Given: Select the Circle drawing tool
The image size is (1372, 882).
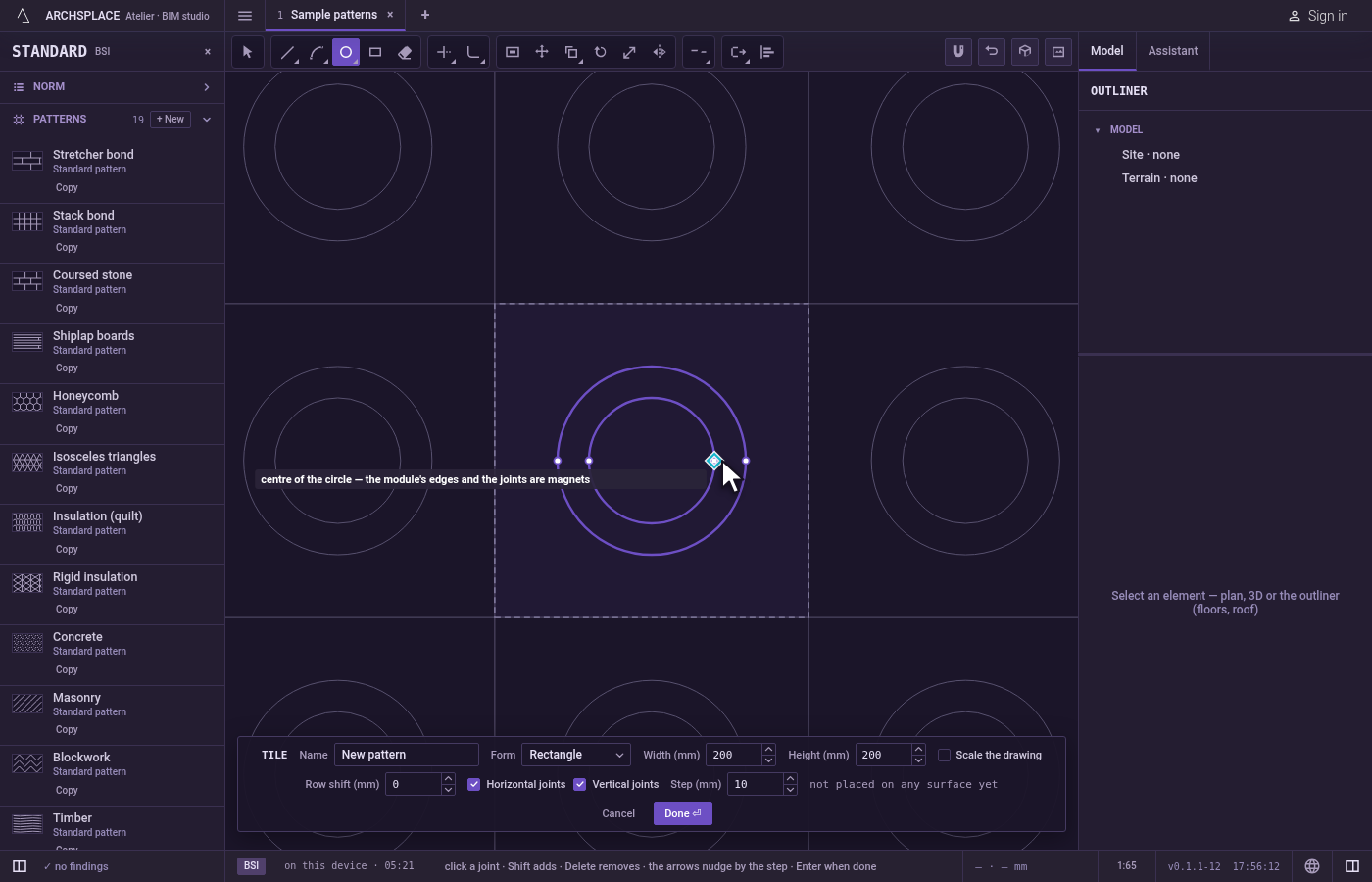Looking at the screenshot, I should (346, 52).
